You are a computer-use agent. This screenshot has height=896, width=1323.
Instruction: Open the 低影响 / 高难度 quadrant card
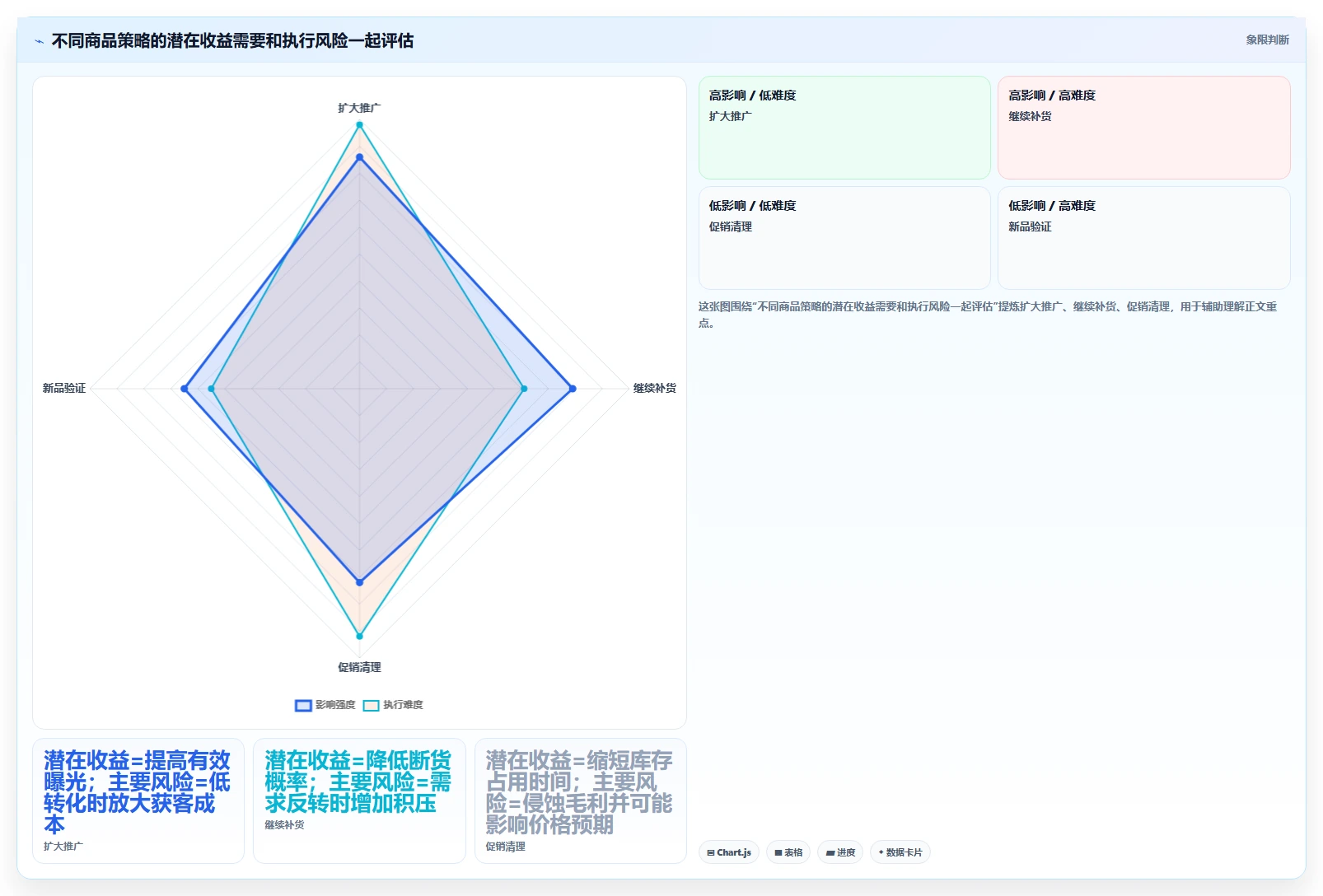[1143, 238]
